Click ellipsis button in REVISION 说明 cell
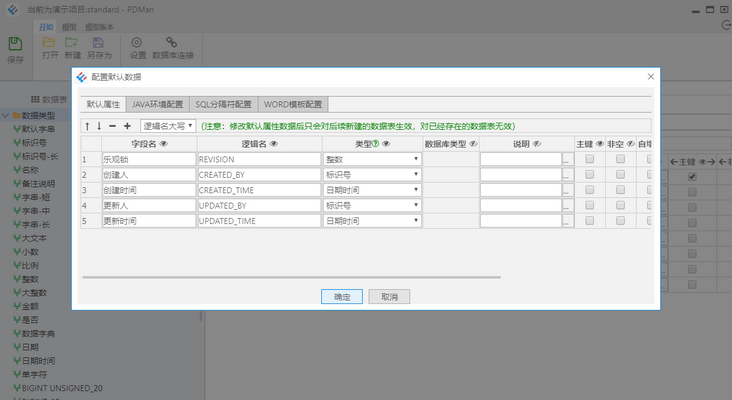The height and width of the screenshot is (400, 732). pyautogui.click(x=567, y=159)
